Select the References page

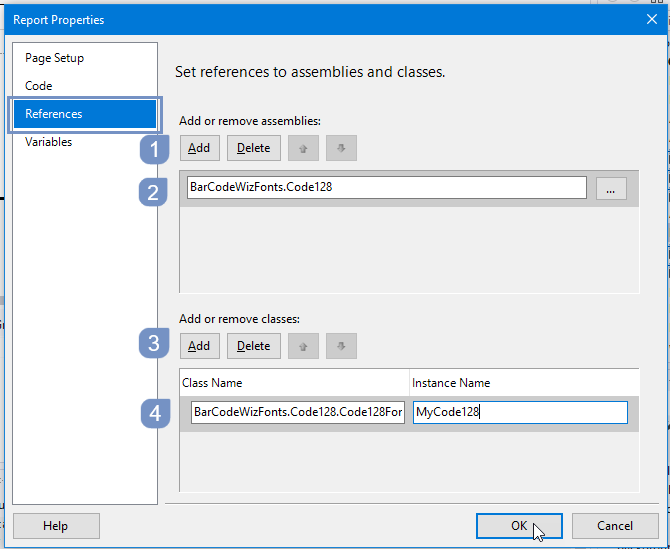(85, 114)
